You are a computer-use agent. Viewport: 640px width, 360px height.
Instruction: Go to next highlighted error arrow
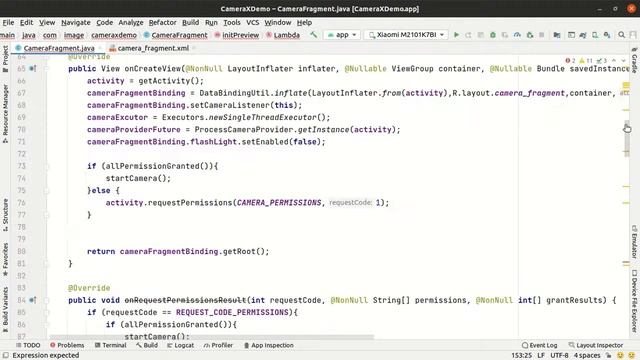[x=623, y=60]
